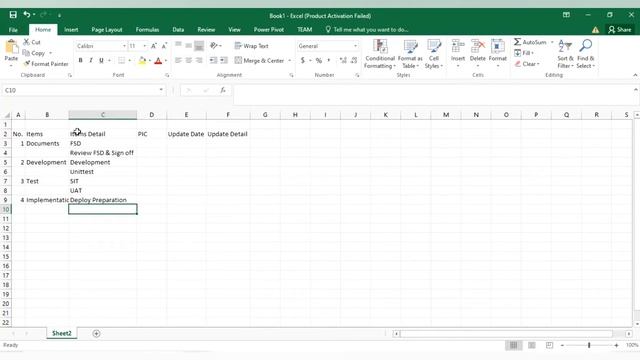Switch to the Data tab
This screenshot has width=640, height=360.
tap(178, 30)
